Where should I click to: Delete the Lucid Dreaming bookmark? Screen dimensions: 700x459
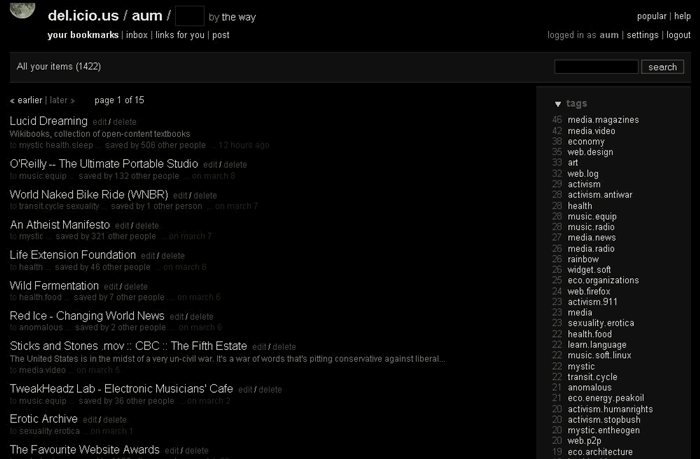point(125,122)
